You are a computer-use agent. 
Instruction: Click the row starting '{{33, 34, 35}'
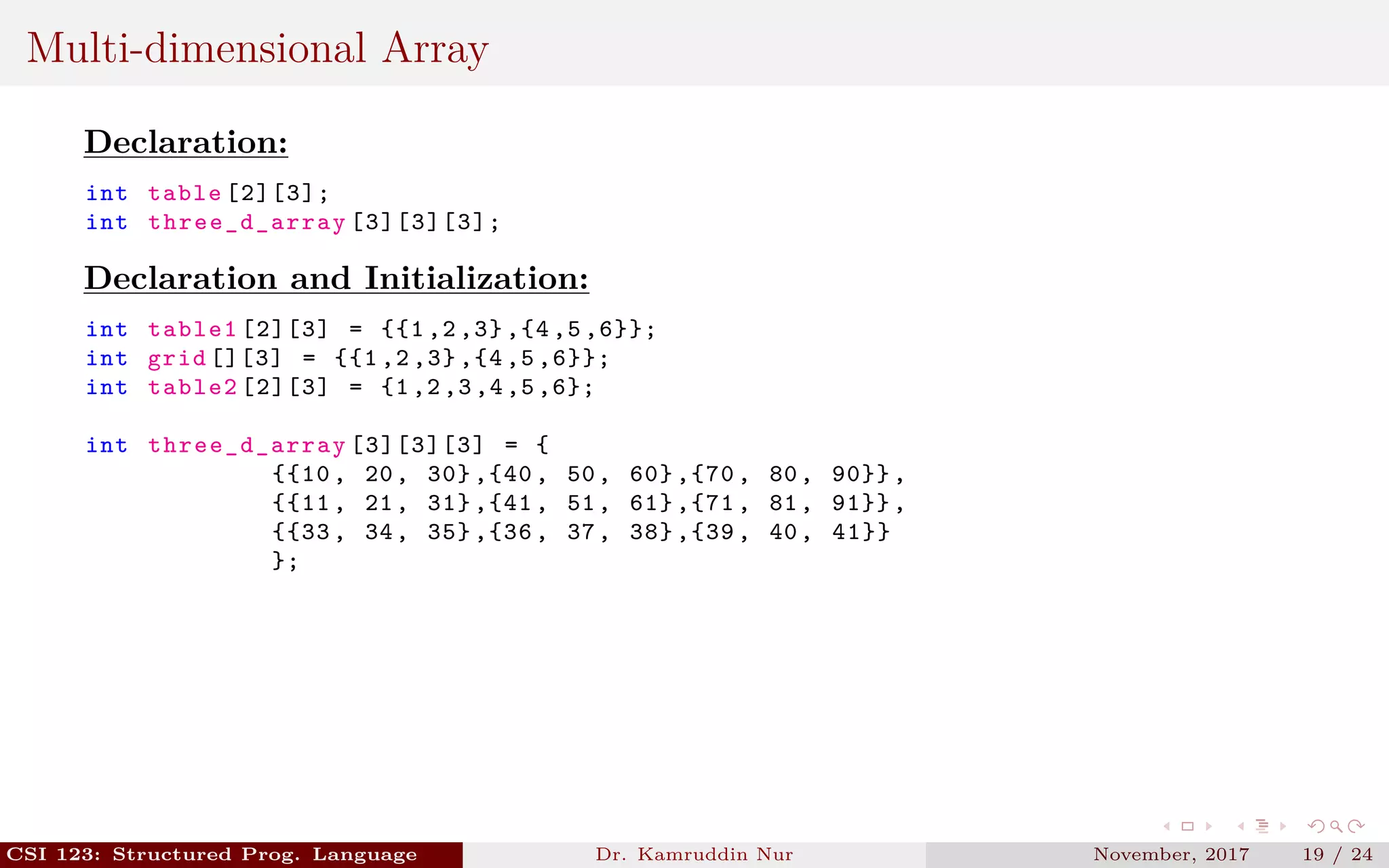(x=581, y=532)
